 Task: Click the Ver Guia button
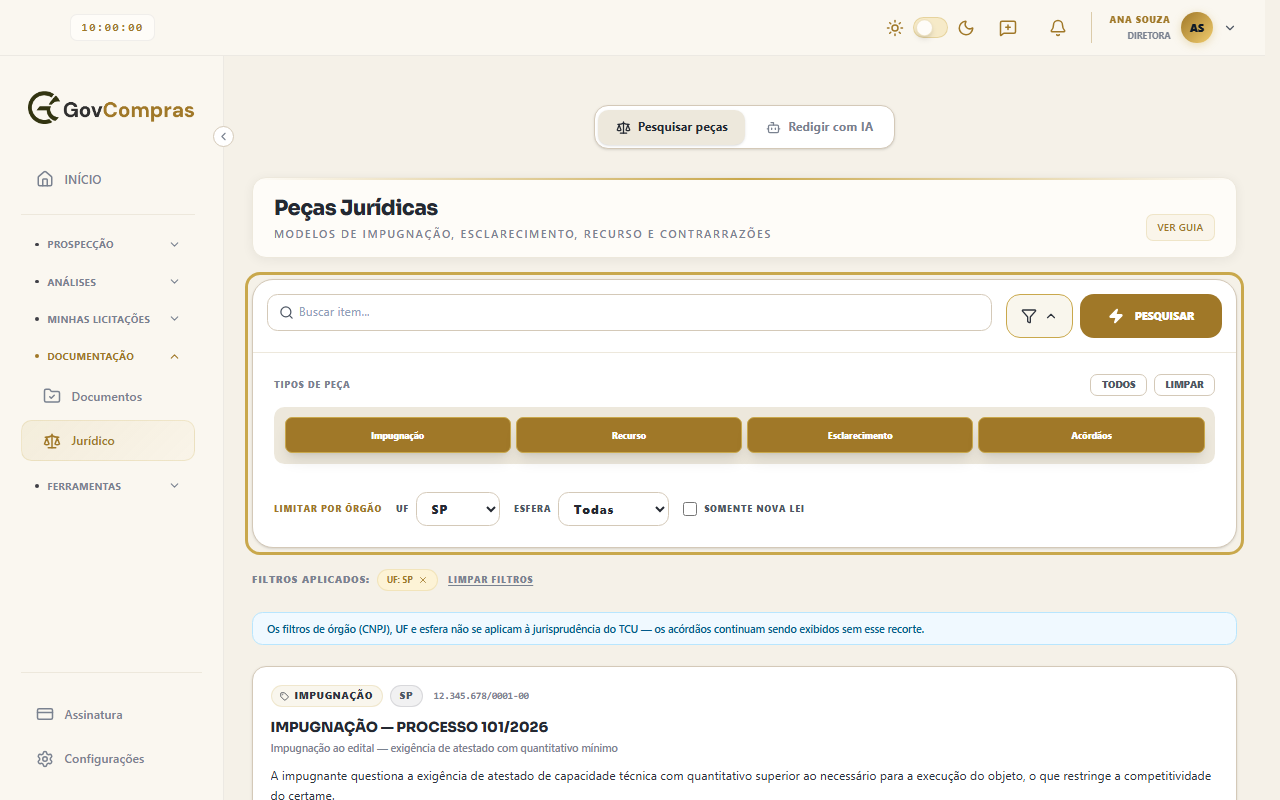click(1180, 228)
